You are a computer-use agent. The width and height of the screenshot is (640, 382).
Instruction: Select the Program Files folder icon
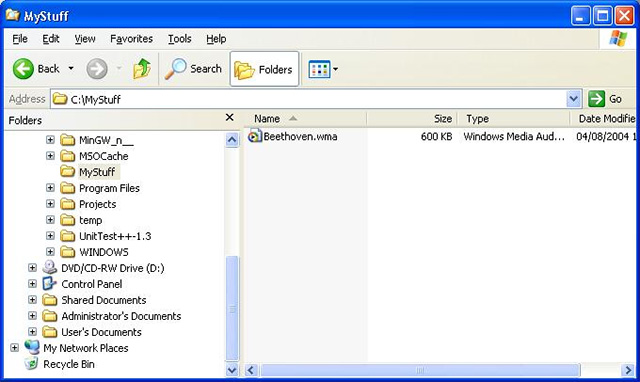point(68,188)
